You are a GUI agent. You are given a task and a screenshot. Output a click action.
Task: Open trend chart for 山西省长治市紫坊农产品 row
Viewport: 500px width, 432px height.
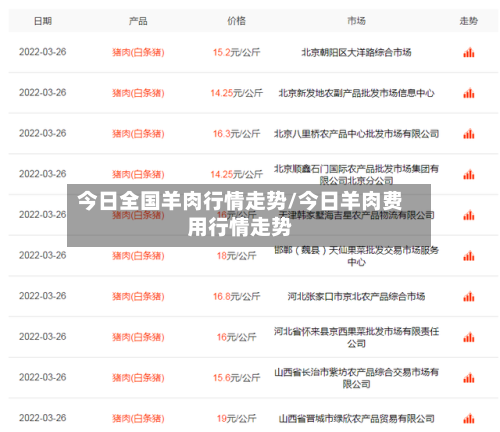pos(468,378)
